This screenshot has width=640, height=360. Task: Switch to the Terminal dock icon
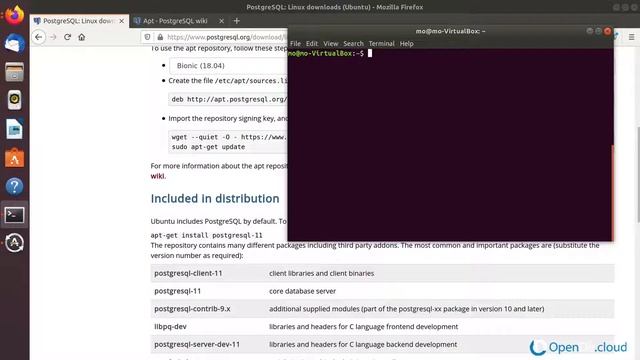(x=14, y=215)
